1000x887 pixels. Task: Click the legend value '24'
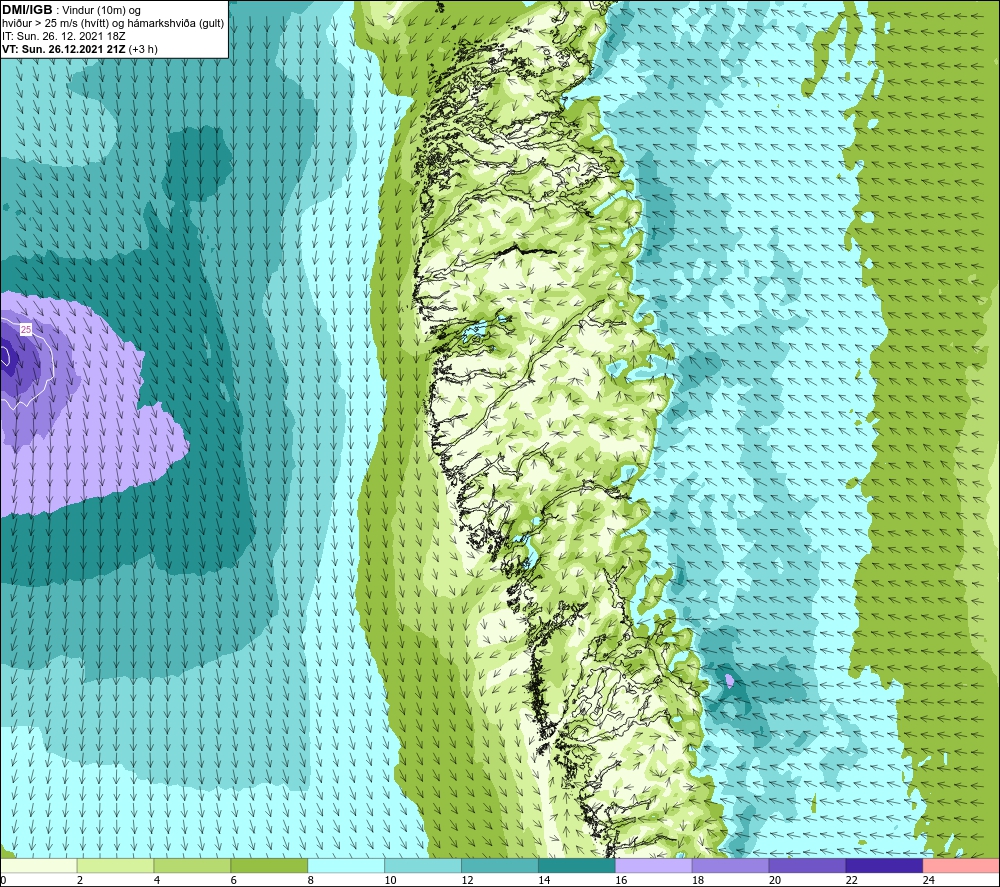(929, 880)
